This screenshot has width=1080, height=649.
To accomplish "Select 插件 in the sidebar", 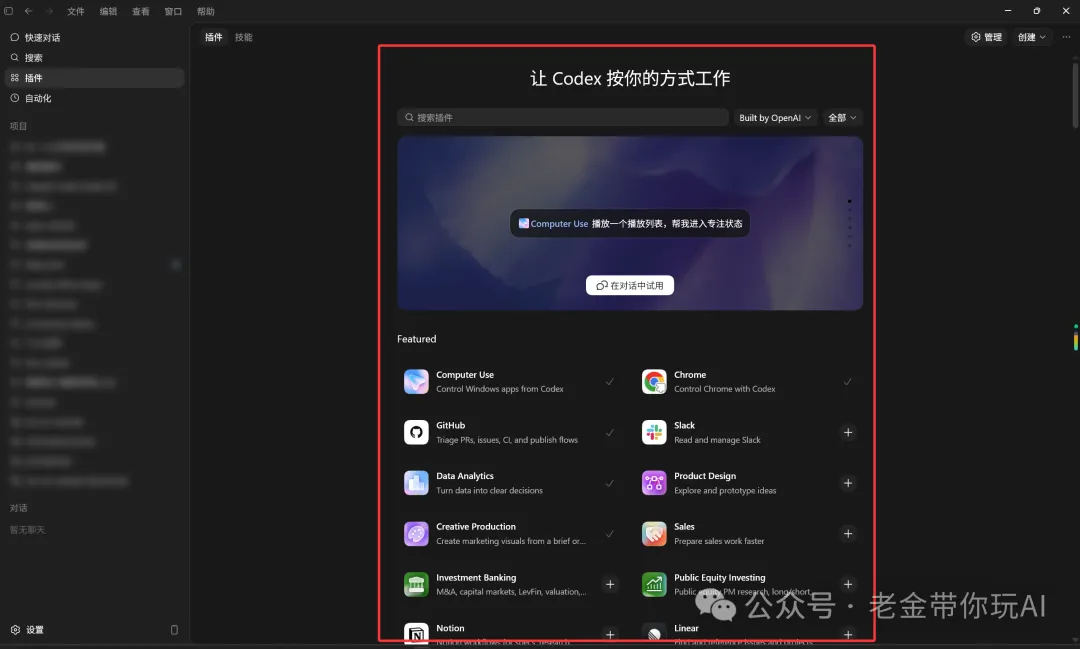I will pyautogui.click(x=94, y=78).
